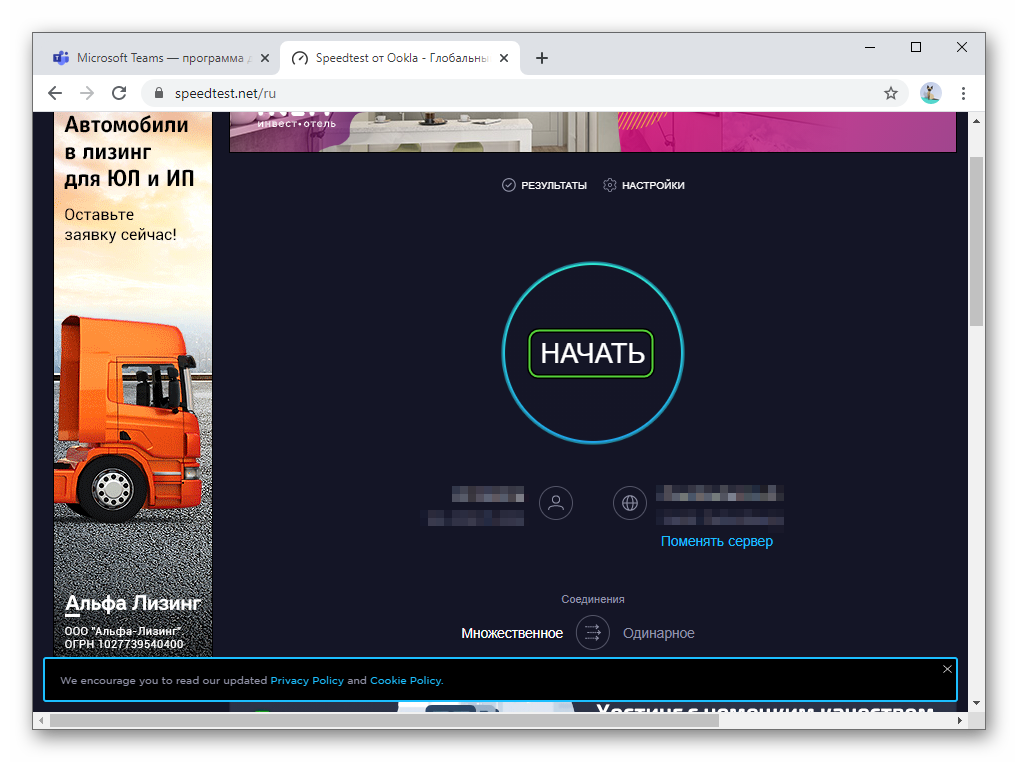Click the address bar showing speedtest.net/ru

(x=523, y=93)
